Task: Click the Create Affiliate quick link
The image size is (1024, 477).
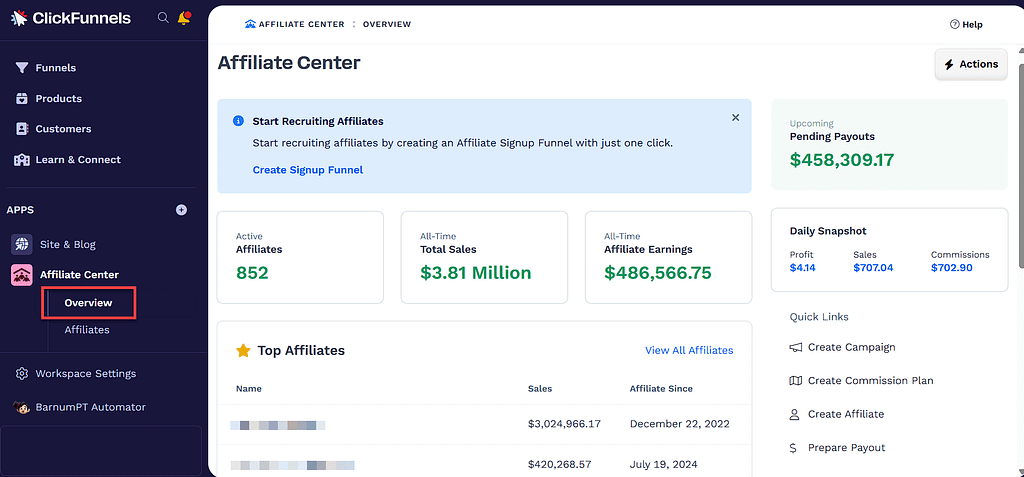Action: click(x=846, y=414)
